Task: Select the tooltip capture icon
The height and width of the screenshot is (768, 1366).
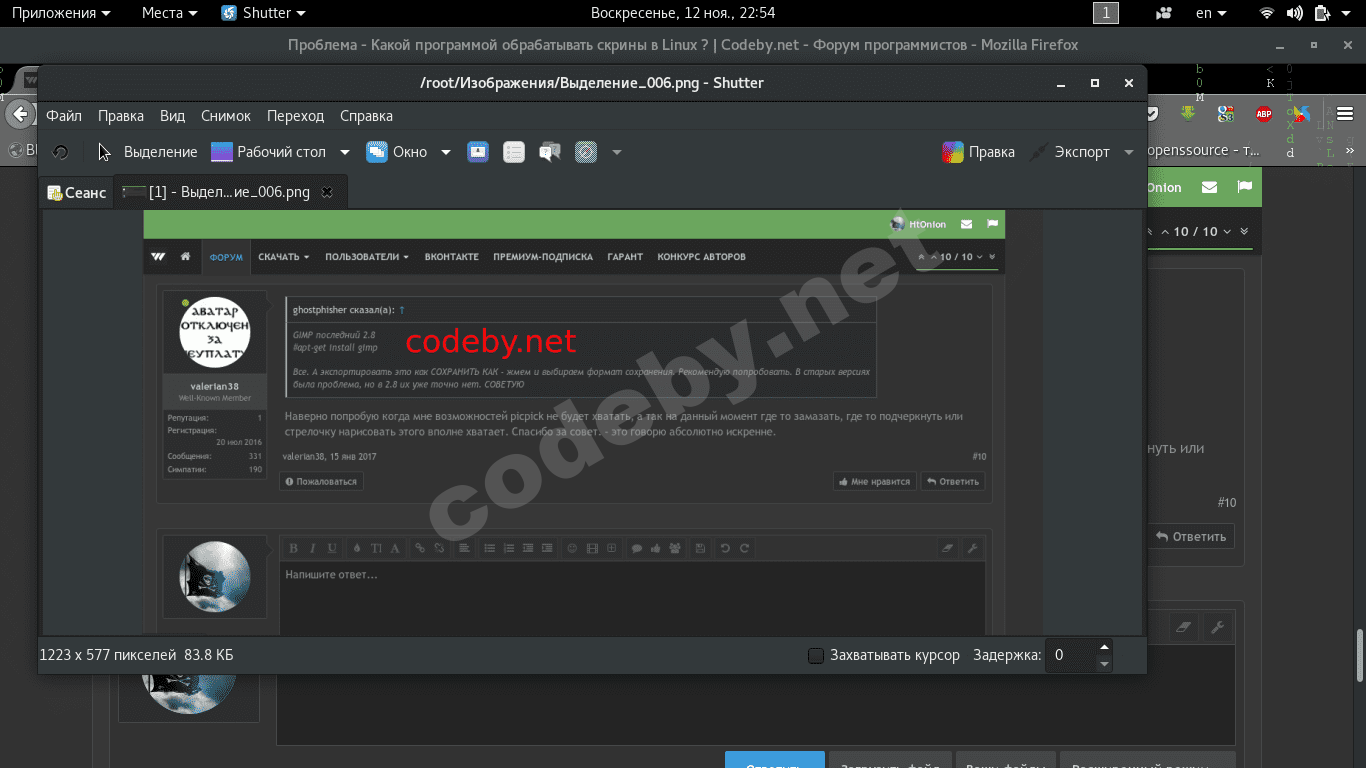Action: pyautogui.click(x=550, y=152)
